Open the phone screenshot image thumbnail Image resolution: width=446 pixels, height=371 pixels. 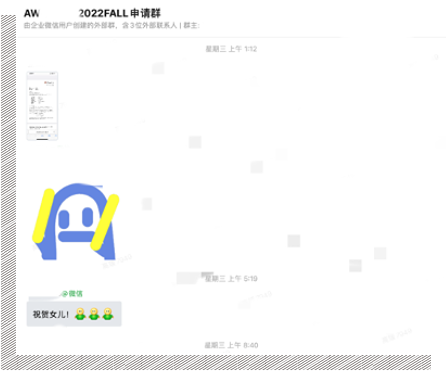click(x=42, y=106)
